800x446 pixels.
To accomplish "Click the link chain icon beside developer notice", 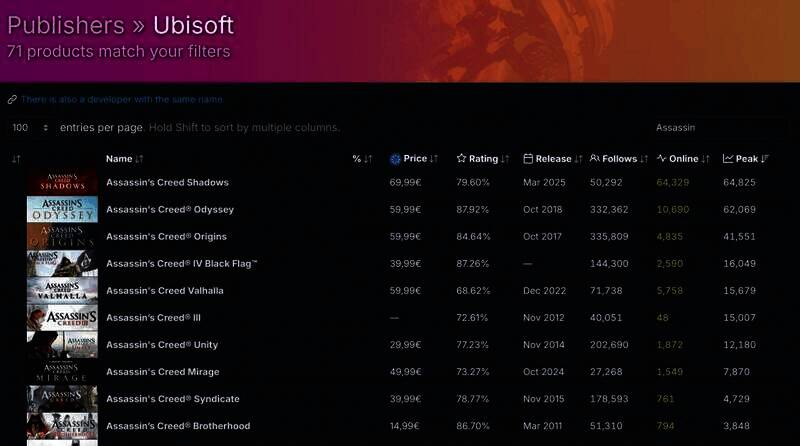I will 12,100.
